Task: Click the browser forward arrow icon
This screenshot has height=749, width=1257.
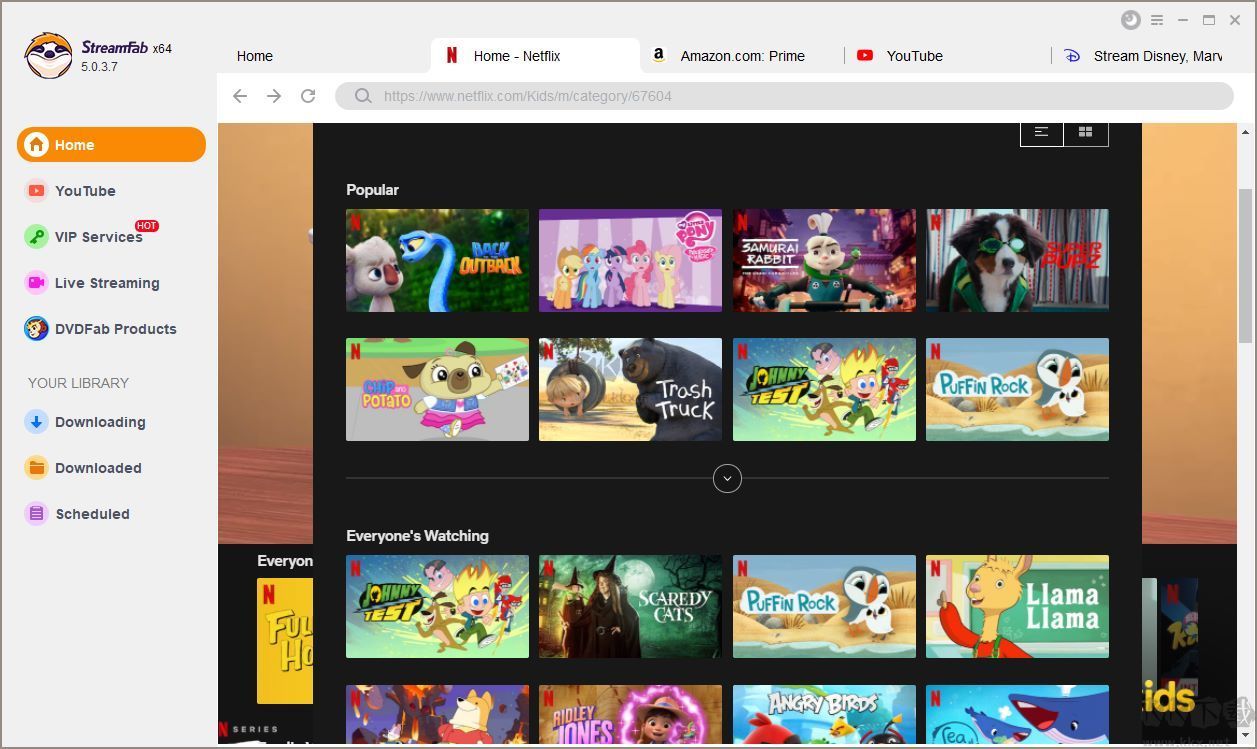Action: click(x=274, y=96)
